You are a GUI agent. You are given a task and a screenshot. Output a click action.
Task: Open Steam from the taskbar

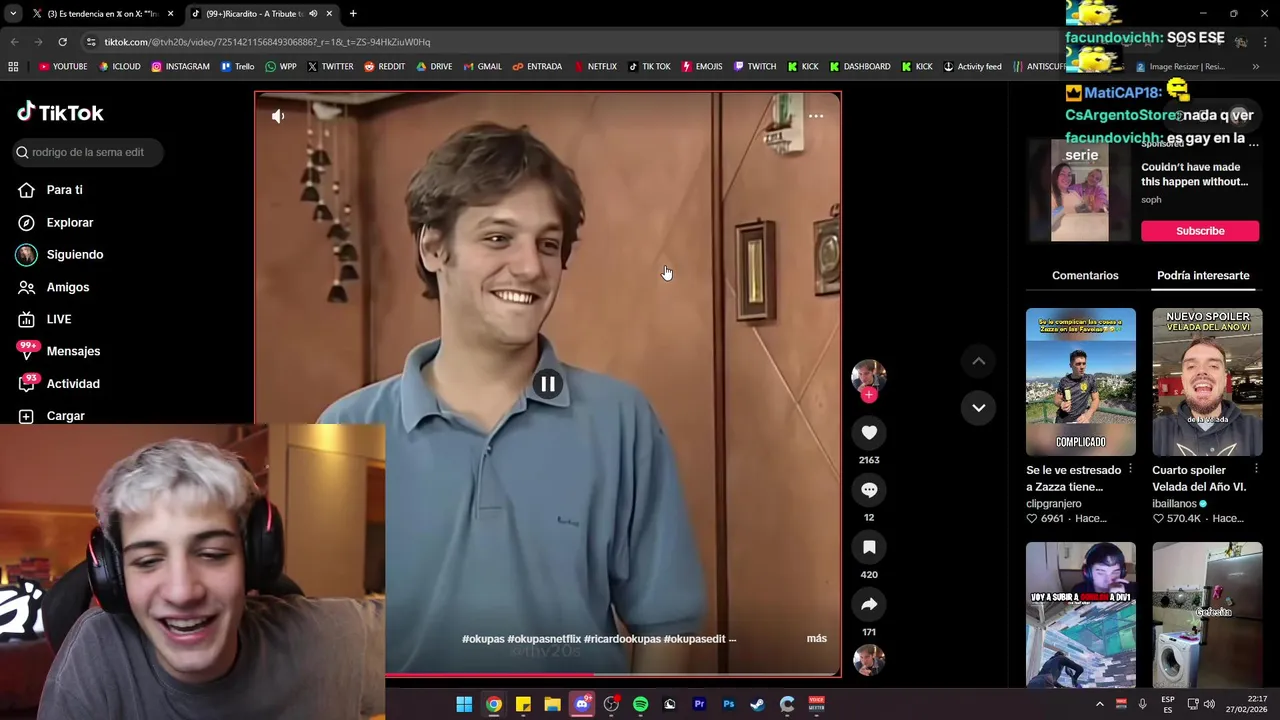(x=757, y=704)
